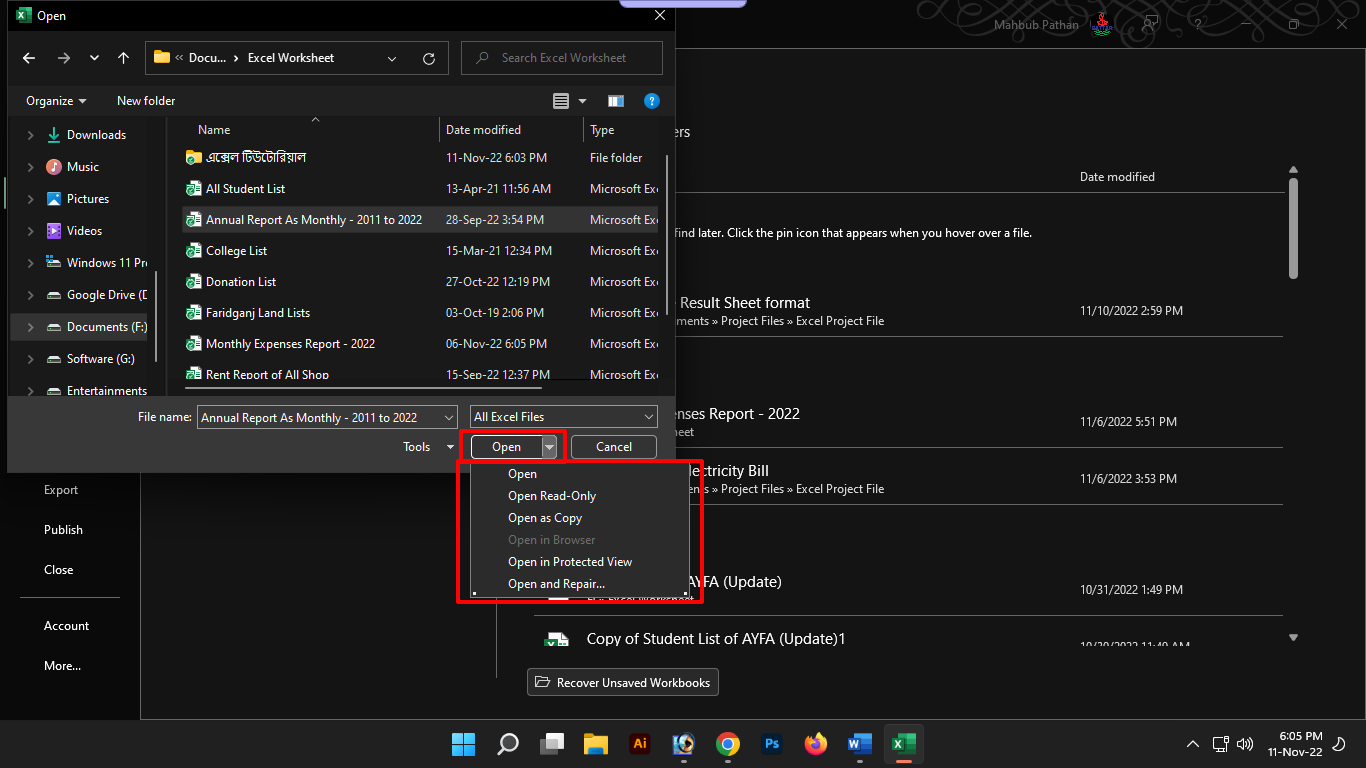Image resolution: width=1366 pixels, height=768 pixels.
Task: Click Recover Unsaved Workbooks button
Action: click(x=622, y=683)
